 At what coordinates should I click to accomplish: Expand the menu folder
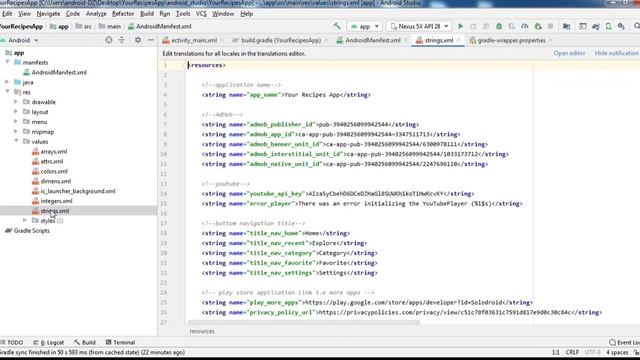click(x=16, y=122)
